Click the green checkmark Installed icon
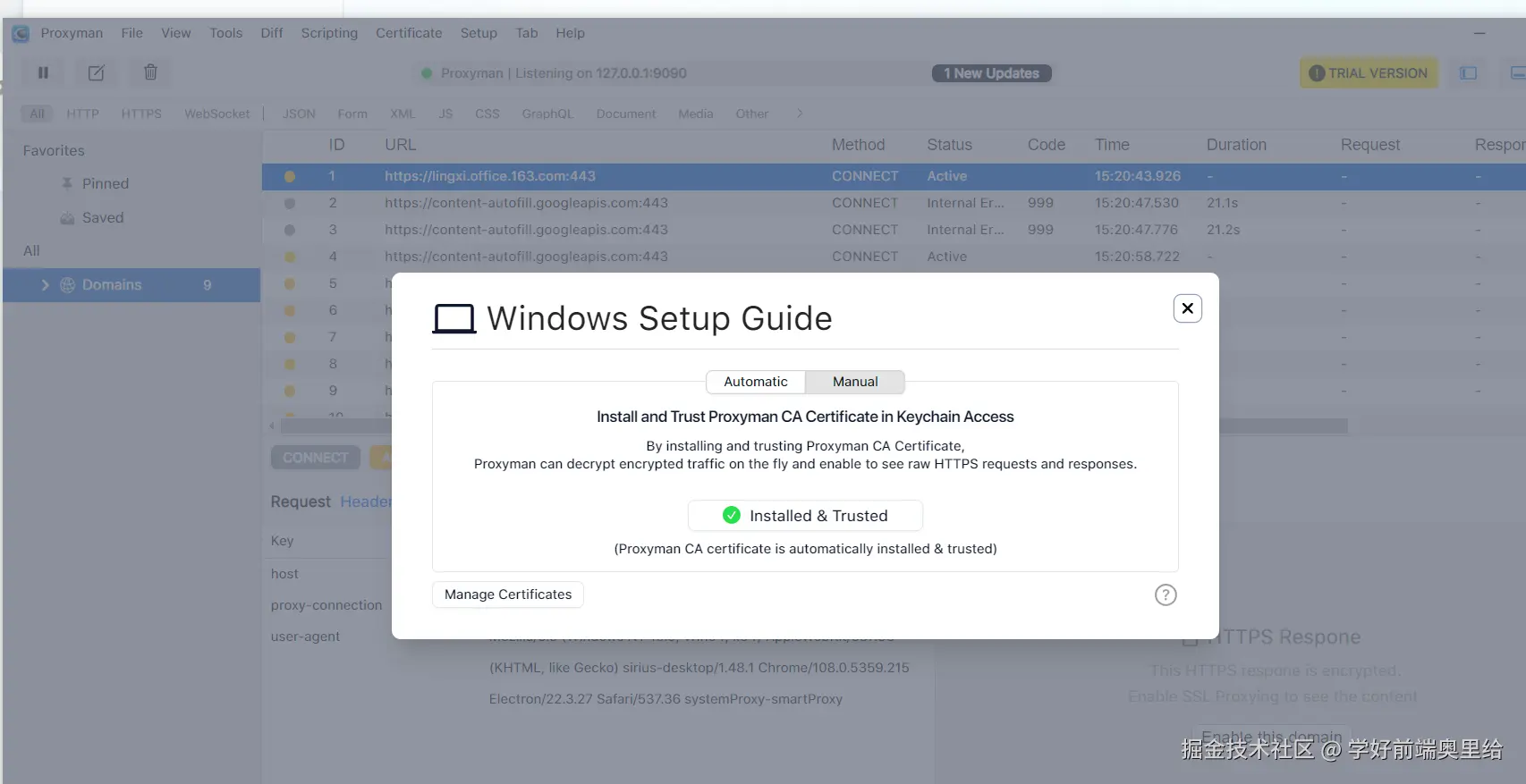Screen dimensions: 1526x784 [732, 515]
